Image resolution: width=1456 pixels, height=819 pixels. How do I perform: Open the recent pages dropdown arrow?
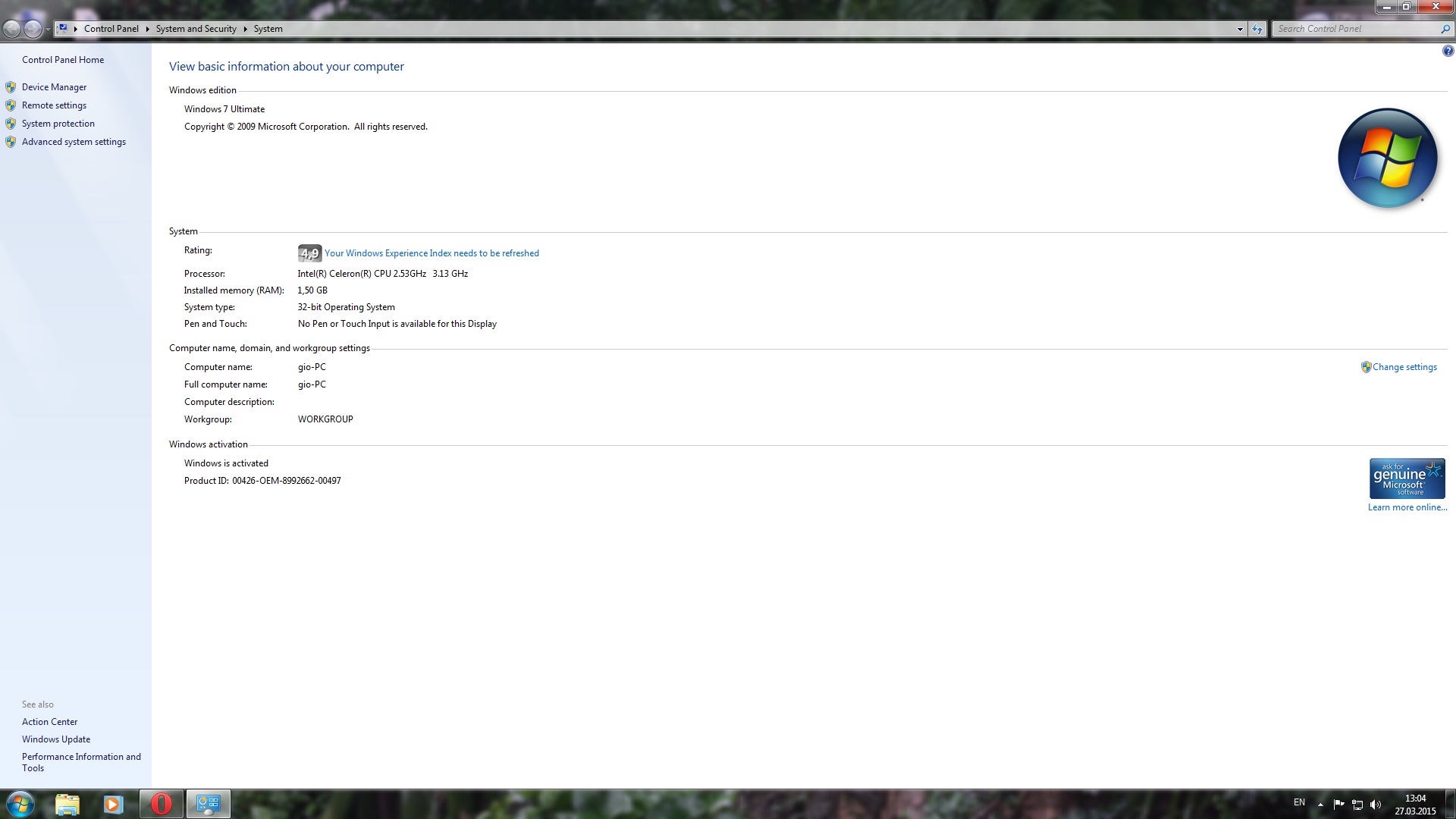click(48, 29)
